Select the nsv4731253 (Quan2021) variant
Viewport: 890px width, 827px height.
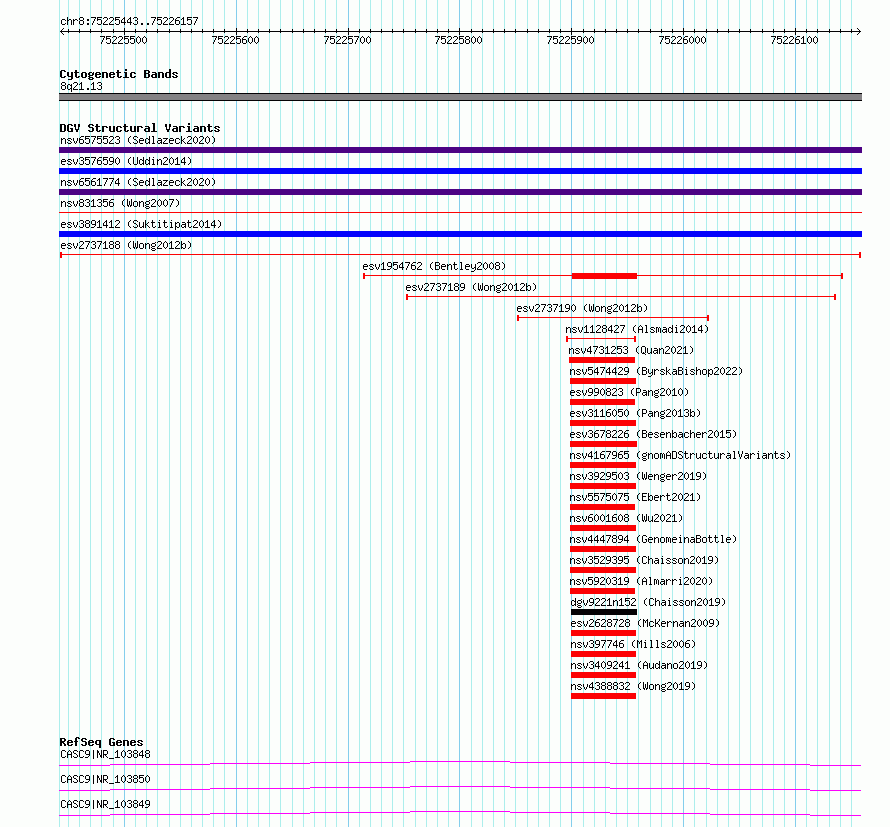point(631,350)
